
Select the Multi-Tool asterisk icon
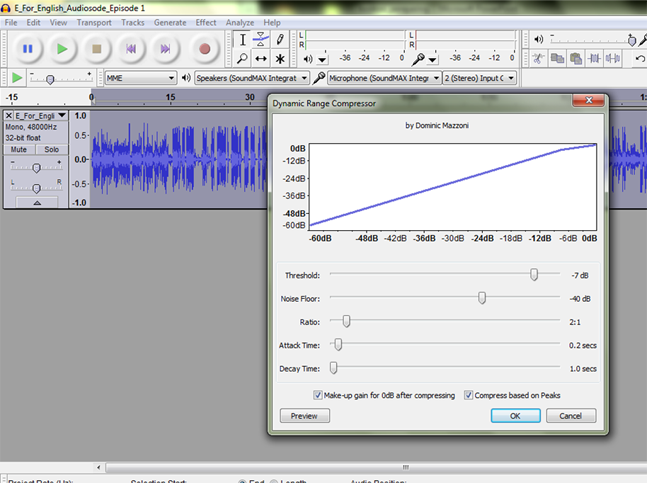(x=280, y=59)
